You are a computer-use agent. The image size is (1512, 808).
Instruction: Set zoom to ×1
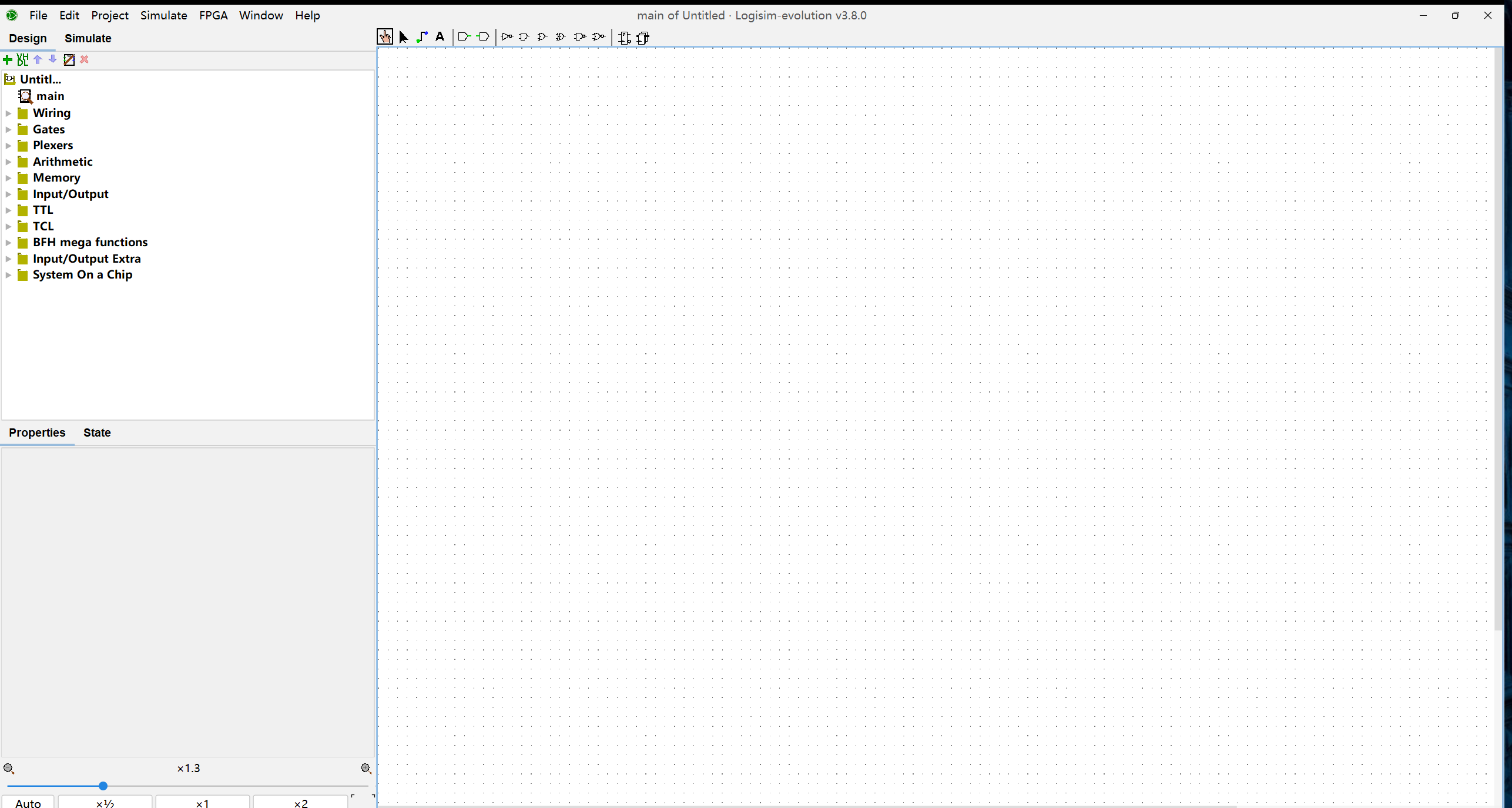pos(202,803)
